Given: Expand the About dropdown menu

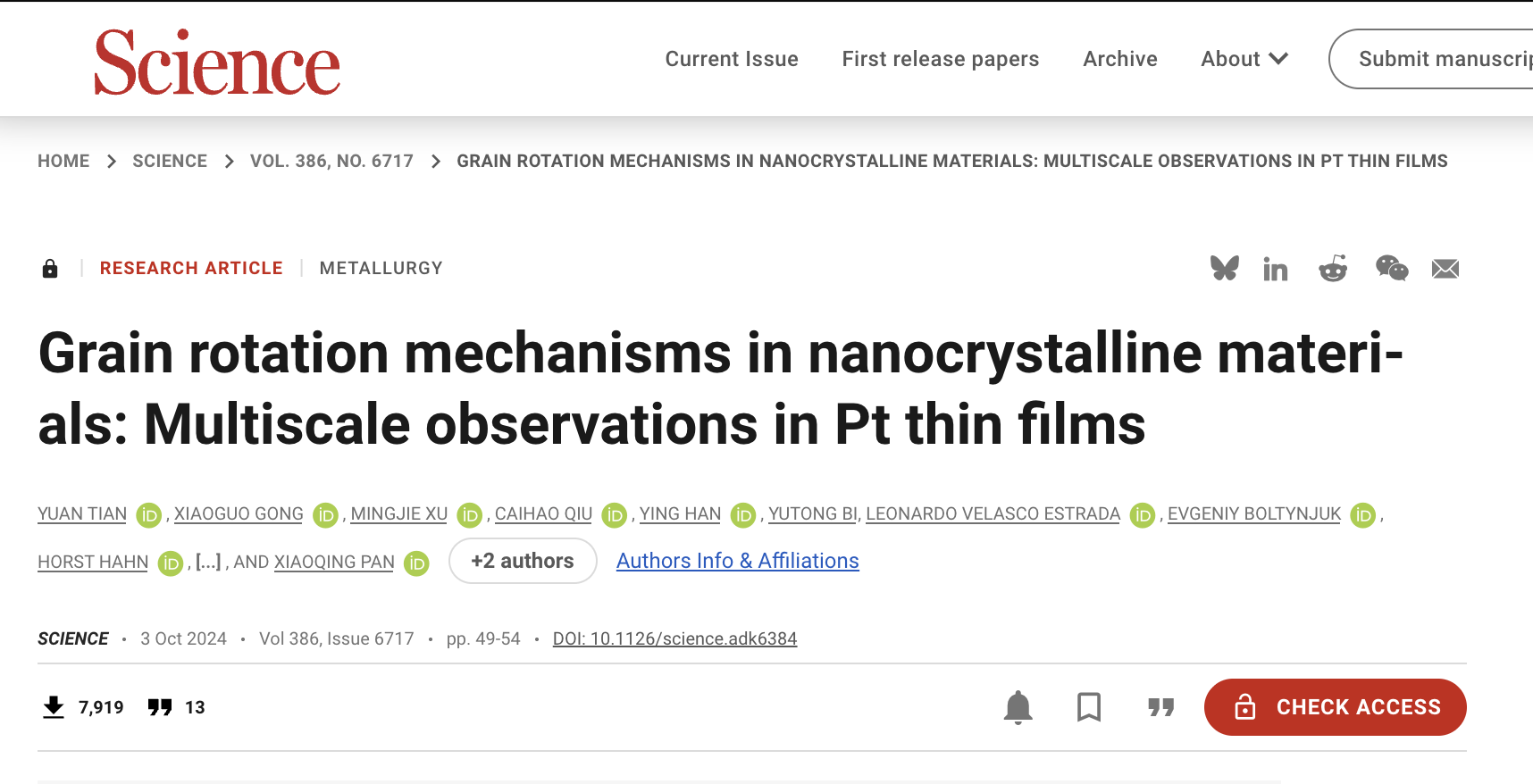Looking at the screenshot, I should point(1244,59).
